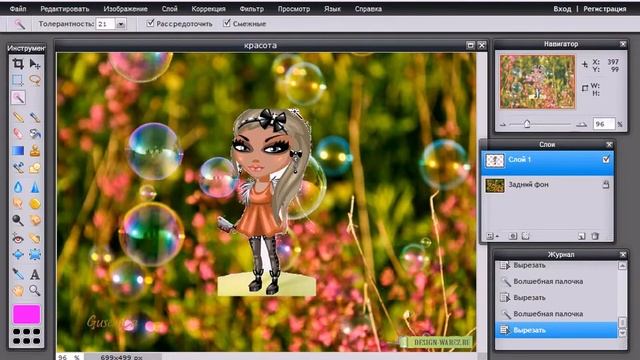Click the lock icon on Задний фон
Viewport: 640px width, 360px height.
[606, 184]
